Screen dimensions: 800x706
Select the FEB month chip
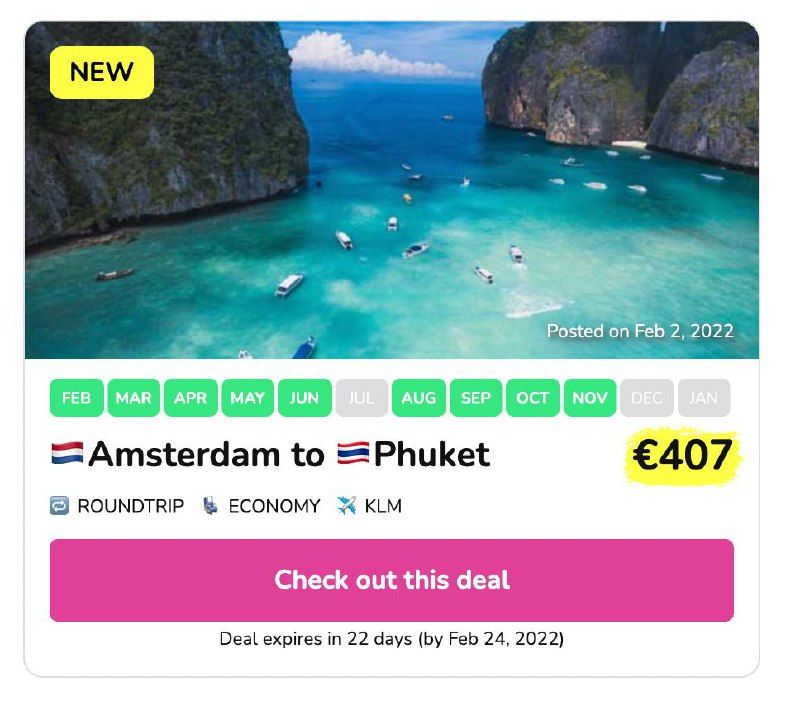point(77,397)
